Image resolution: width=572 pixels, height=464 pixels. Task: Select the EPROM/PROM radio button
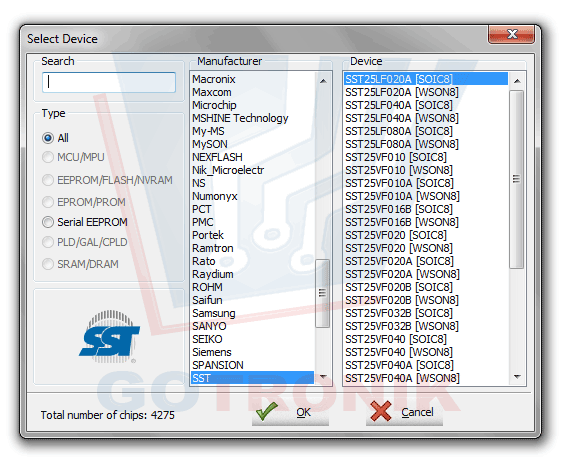coord(48,202)
